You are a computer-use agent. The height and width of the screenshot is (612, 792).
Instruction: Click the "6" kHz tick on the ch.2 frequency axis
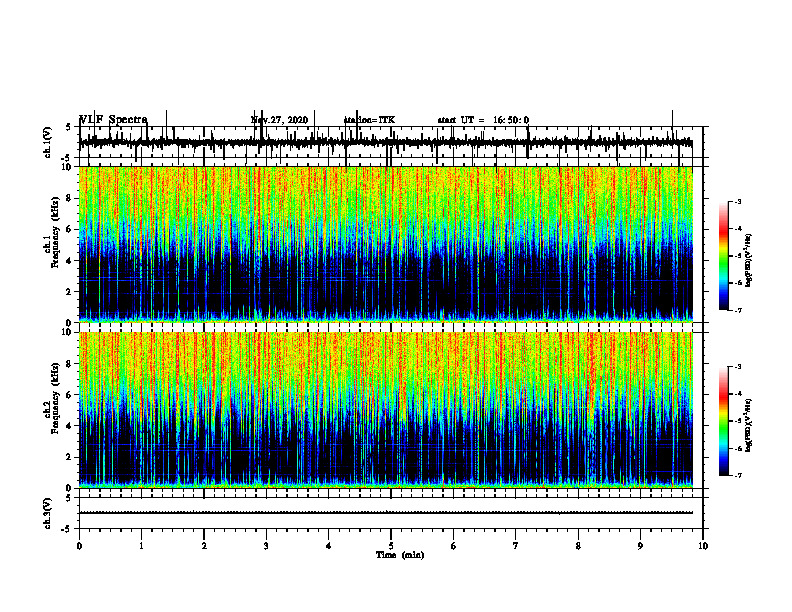pyautogui.click(x=70, y=395)
